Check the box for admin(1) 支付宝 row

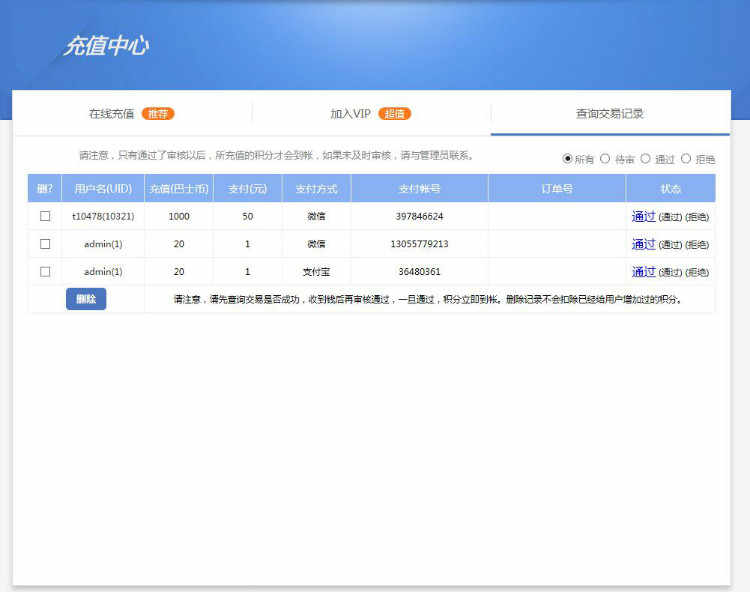(x=45, y=272)
